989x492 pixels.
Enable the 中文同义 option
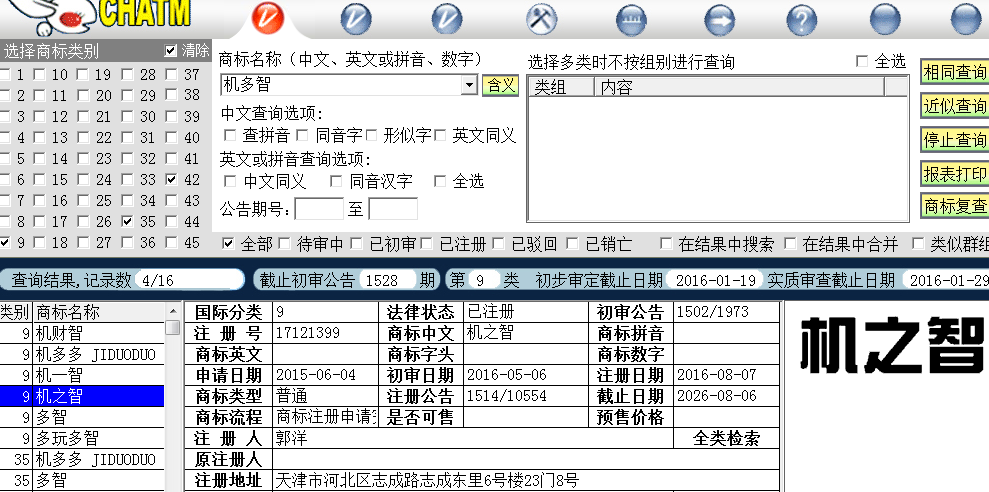230,182
